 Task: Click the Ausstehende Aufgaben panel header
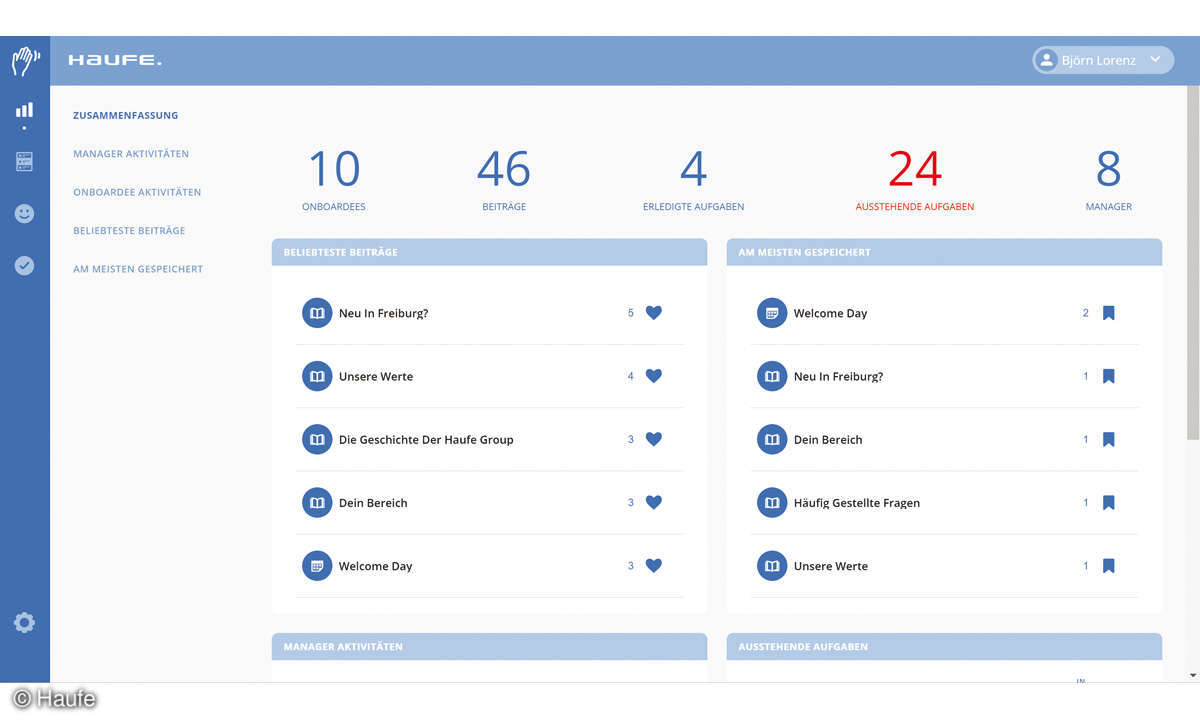coord(944,647)
